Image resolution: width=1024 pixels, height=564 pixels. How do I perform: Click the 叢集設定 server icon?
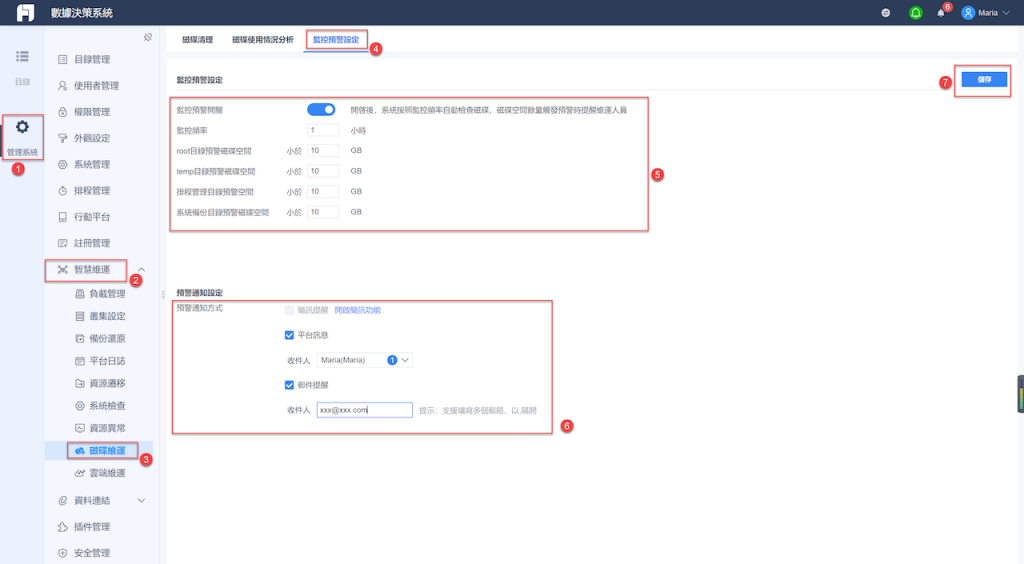80,316
